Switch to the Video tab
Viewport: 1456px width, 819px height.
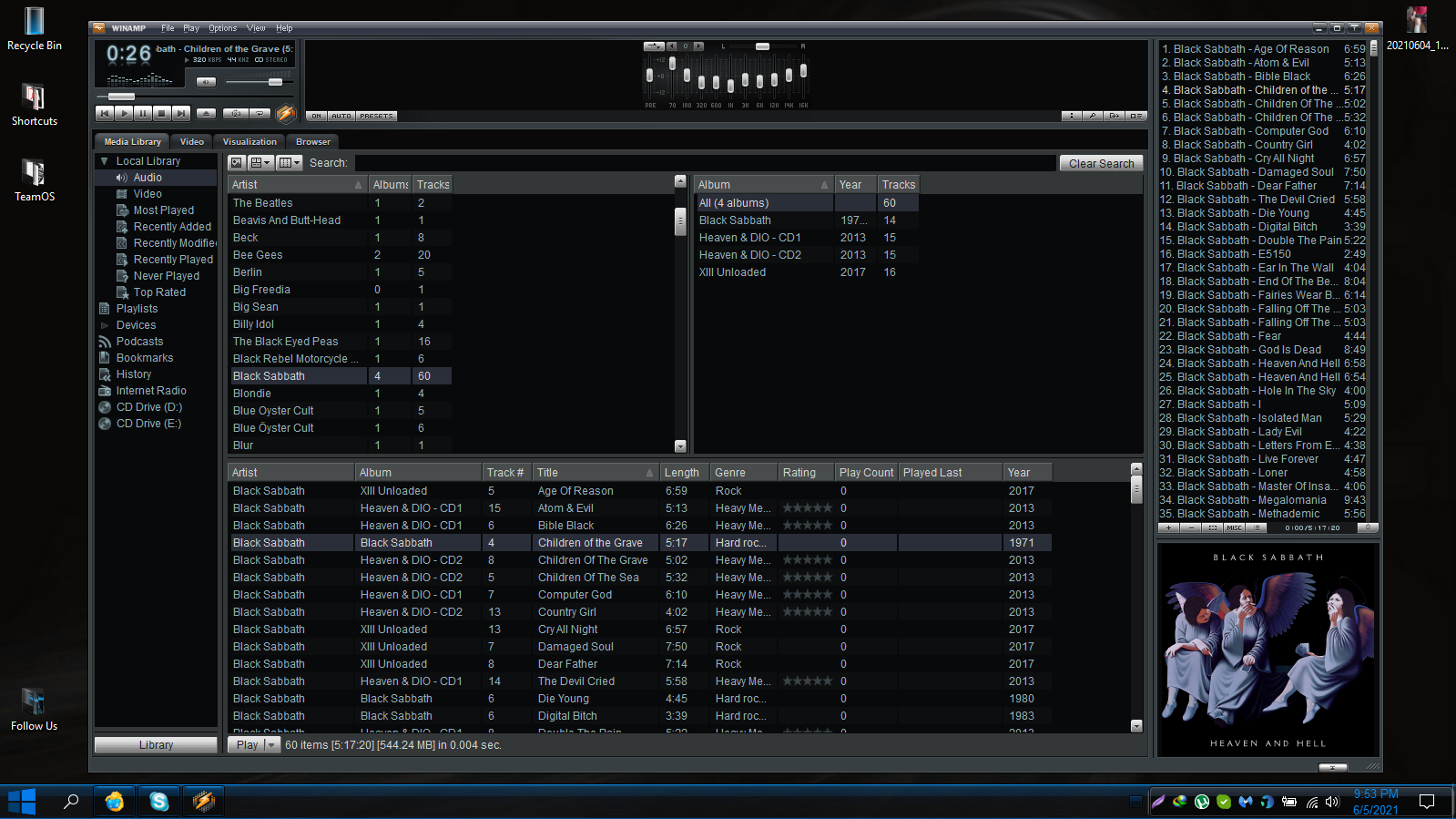click(x=192, y=141)
